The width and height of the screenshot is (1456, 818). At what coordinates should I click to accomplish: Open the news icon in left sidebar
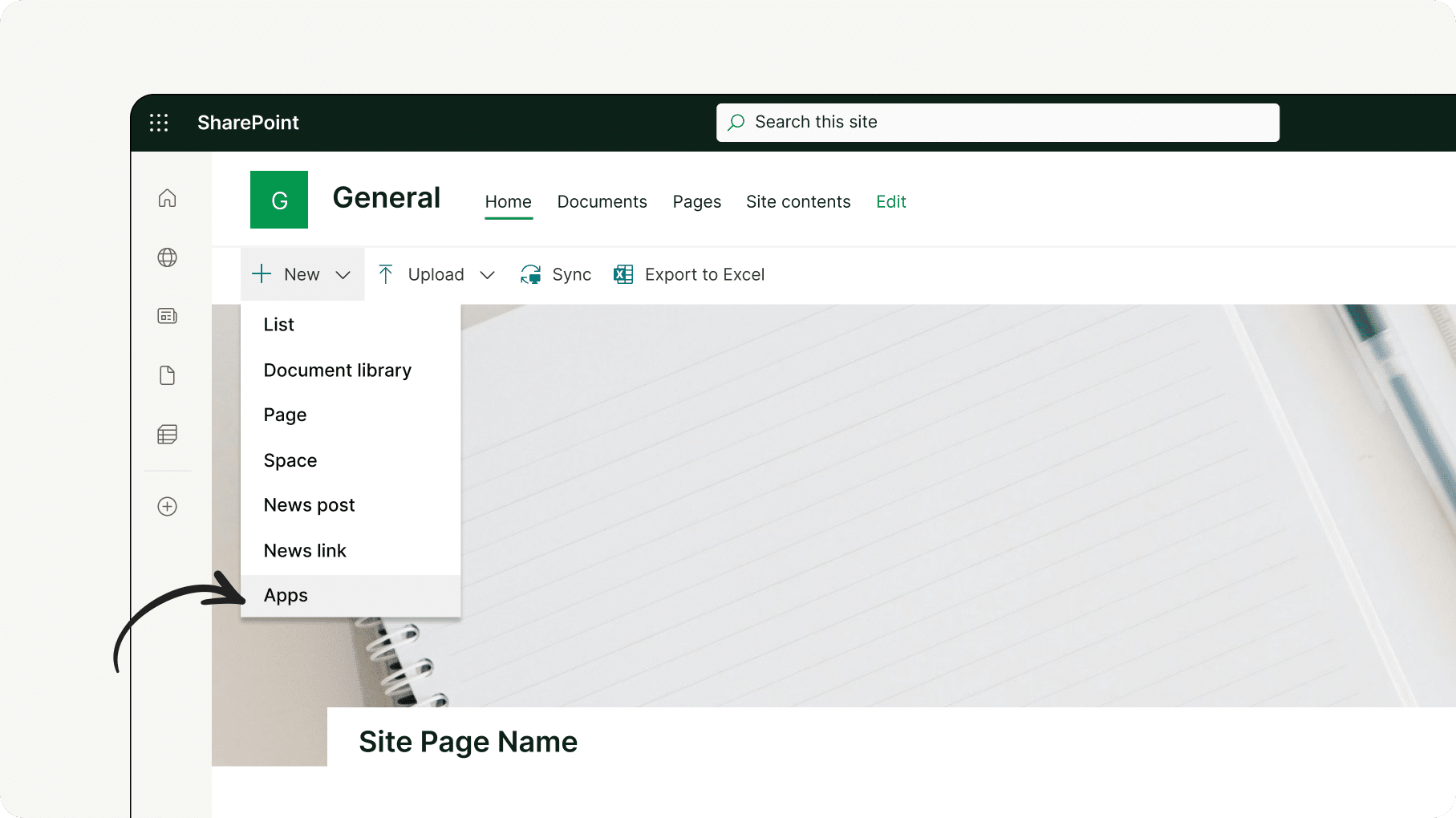coord(167,316)
